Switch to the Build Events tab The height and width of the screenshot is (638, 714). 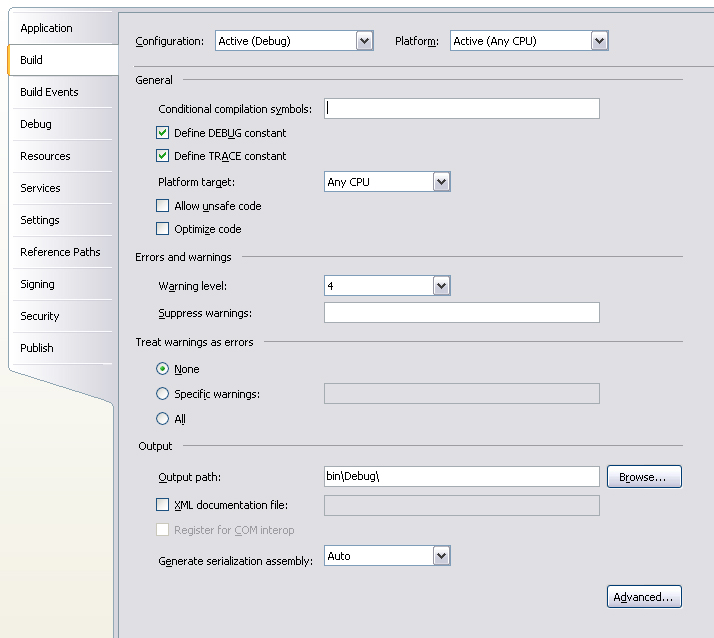(49, 92)
